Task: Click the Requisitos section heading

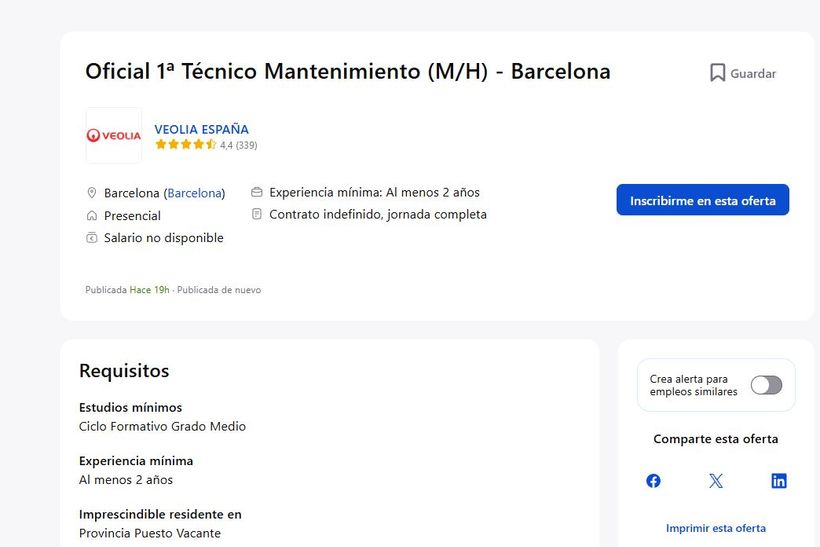Action: click(124, 371)
